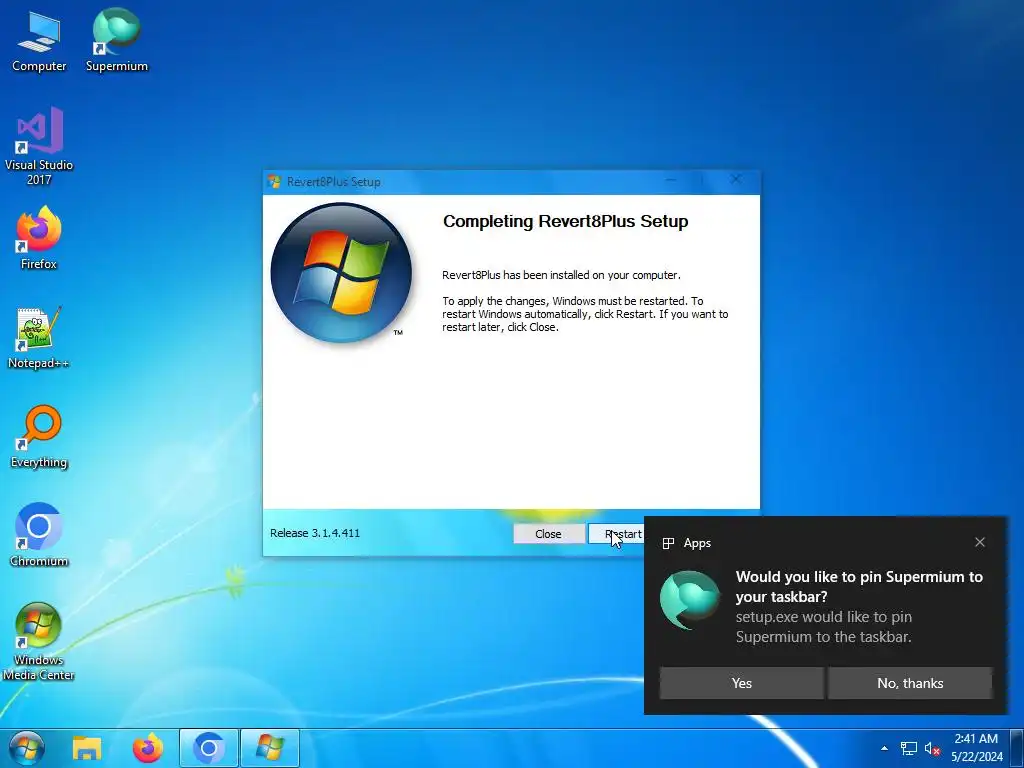Screen dimensions: 1024x768
Task: Close the Revert8Plus Setup window
Action: click(736, 180)
